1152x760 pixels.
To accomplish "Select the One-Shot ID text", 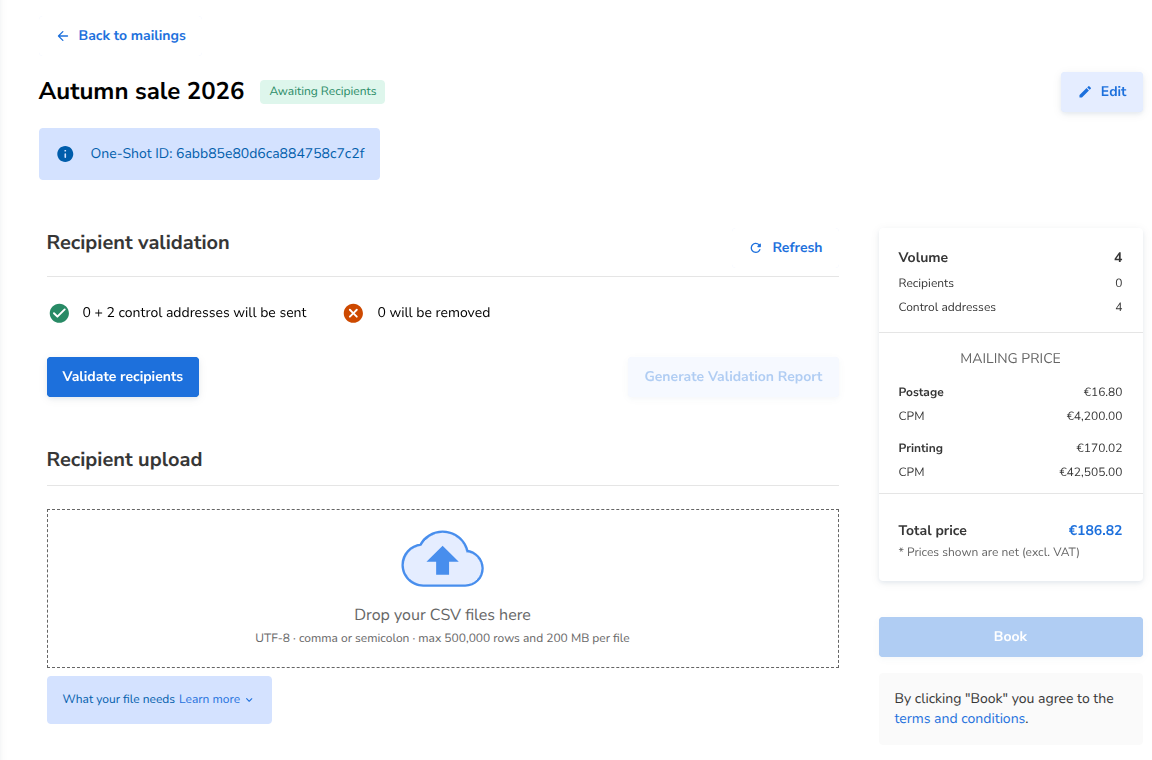I will pyautogui.click(x=228, y=154).
